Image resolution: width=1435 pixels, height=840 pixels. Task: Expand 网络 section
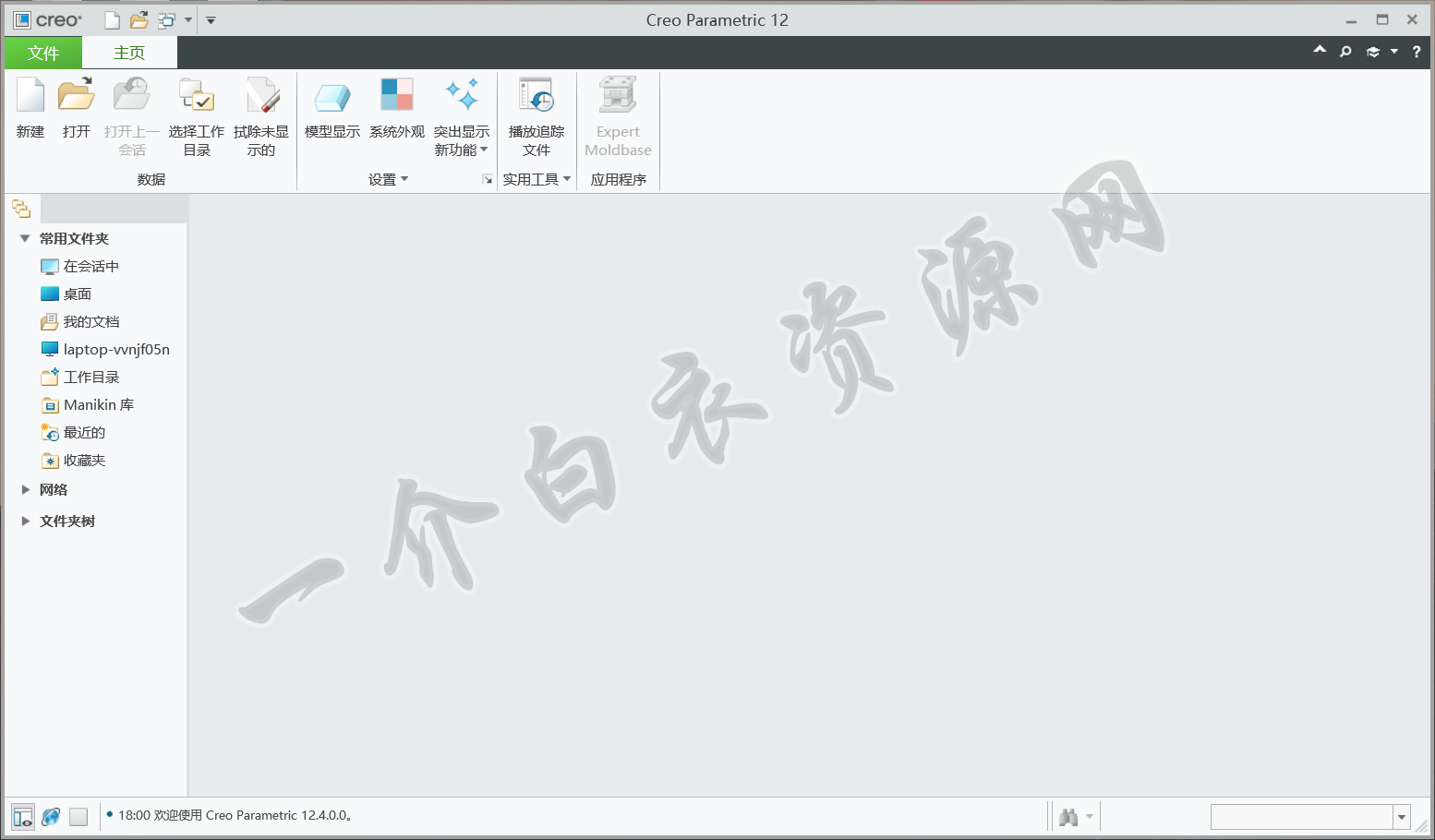click(x=25, y=489)
